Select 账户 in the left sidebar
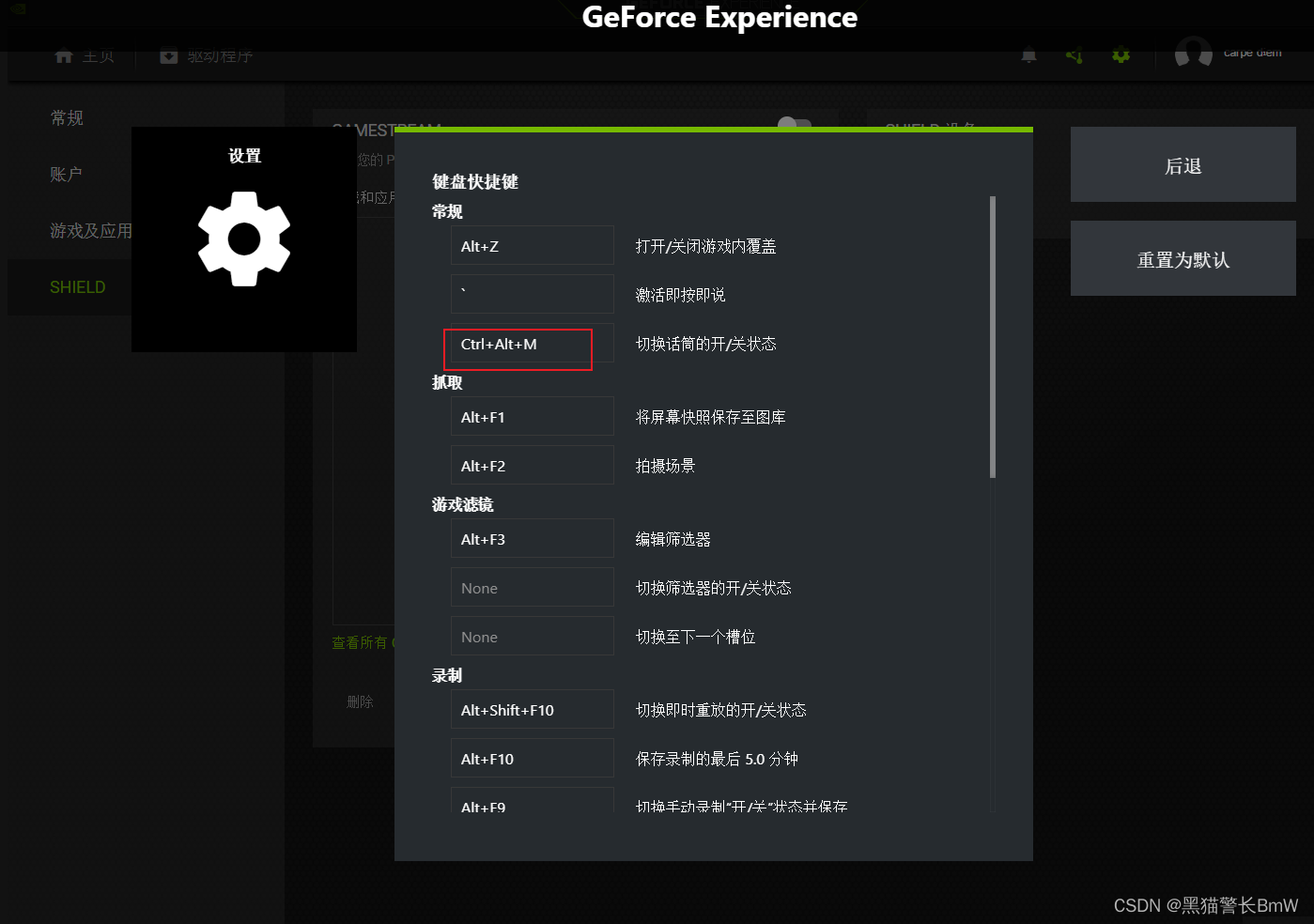Viewport: 1314px width, 924px height. coord(66,173)
